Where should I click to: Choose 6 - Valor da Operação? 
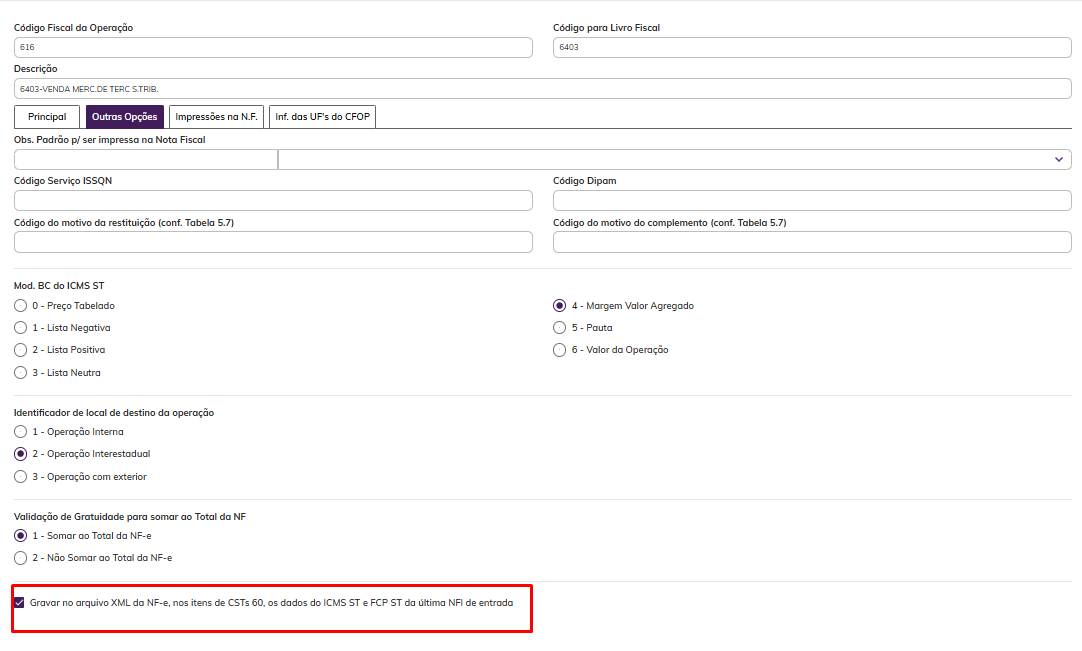[x=560, y=350]
